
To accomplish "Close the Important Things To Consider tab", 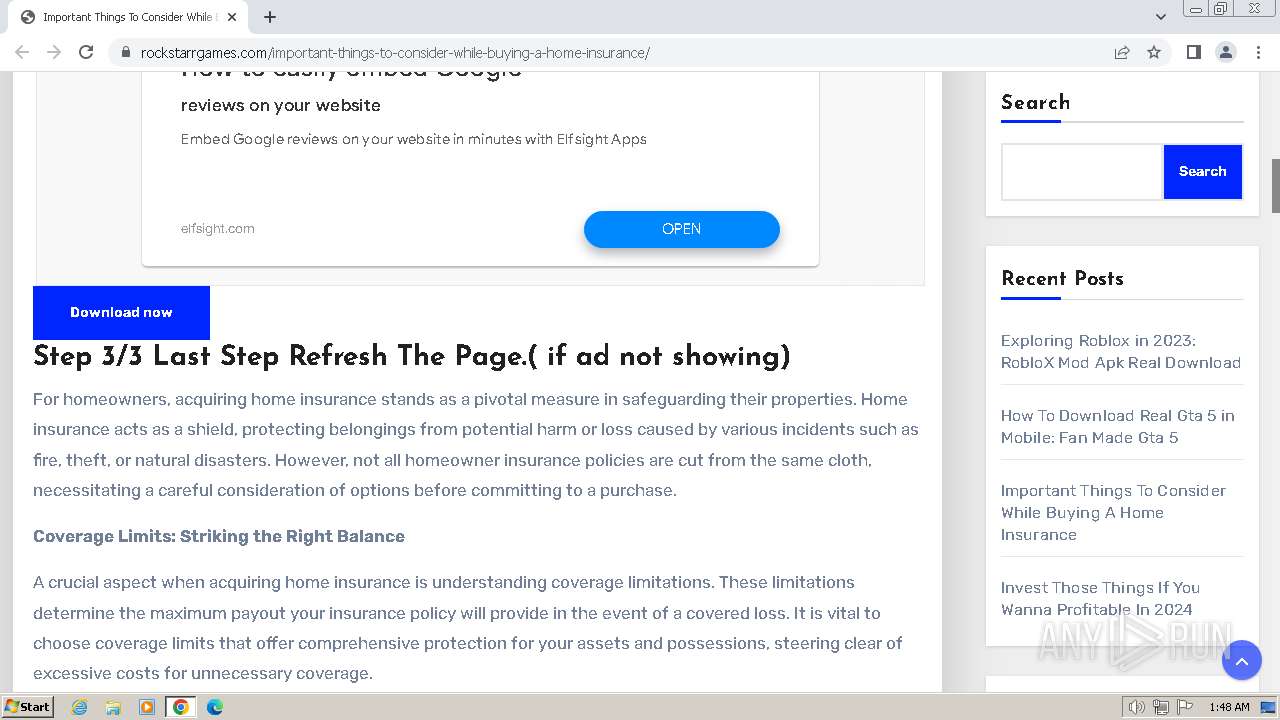I will coord(232,17).
